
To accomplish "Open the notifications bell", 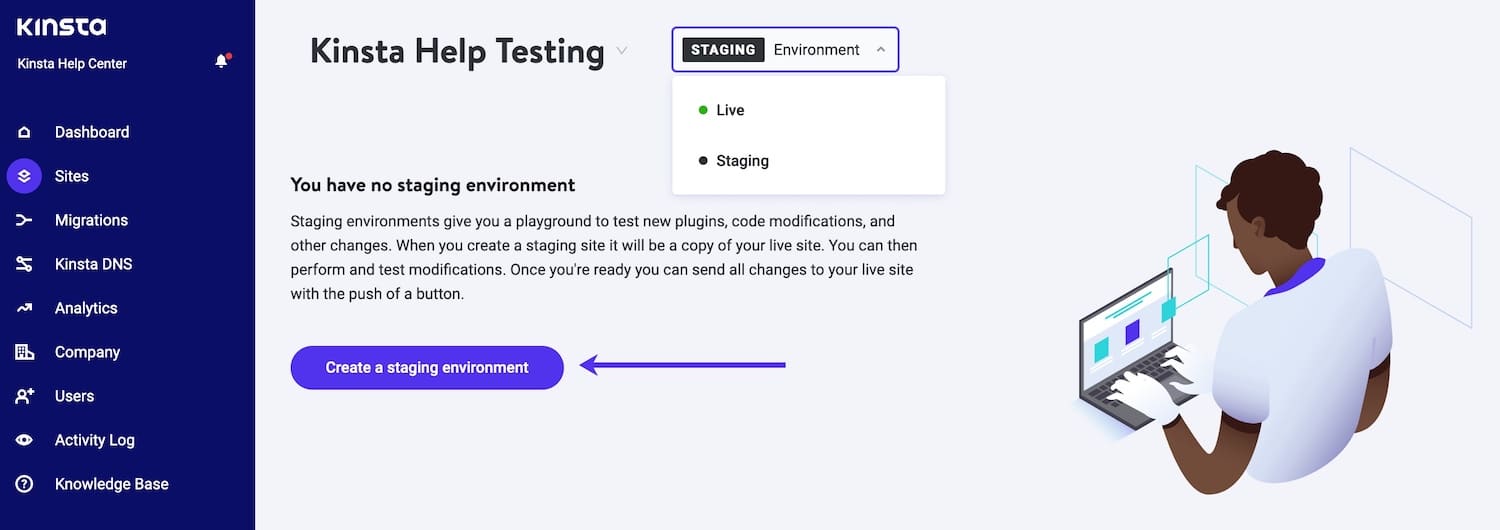I will [x=221, y=62].
